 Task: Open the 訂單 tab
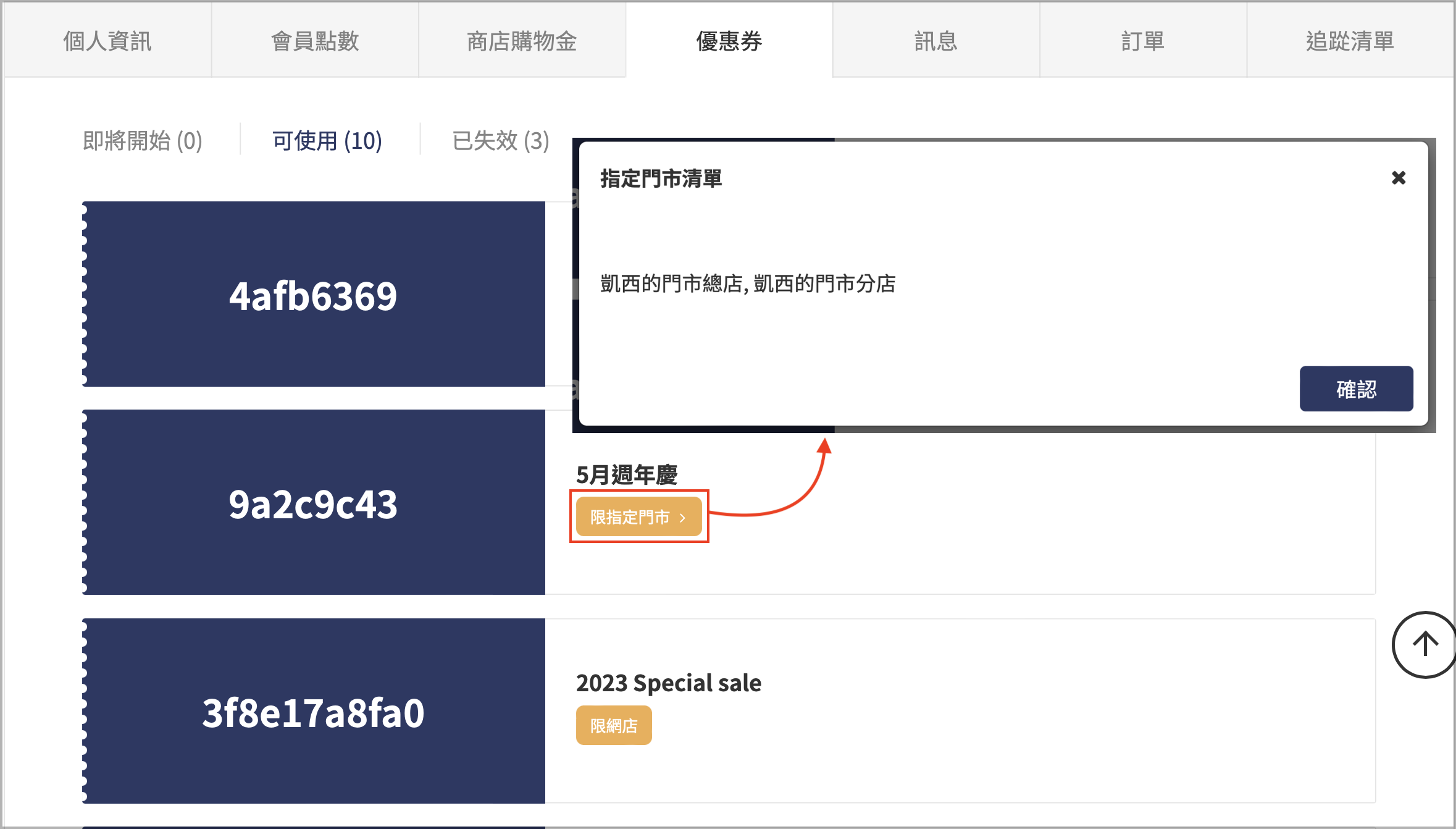pyautogui.click(x=1143, y=41)
